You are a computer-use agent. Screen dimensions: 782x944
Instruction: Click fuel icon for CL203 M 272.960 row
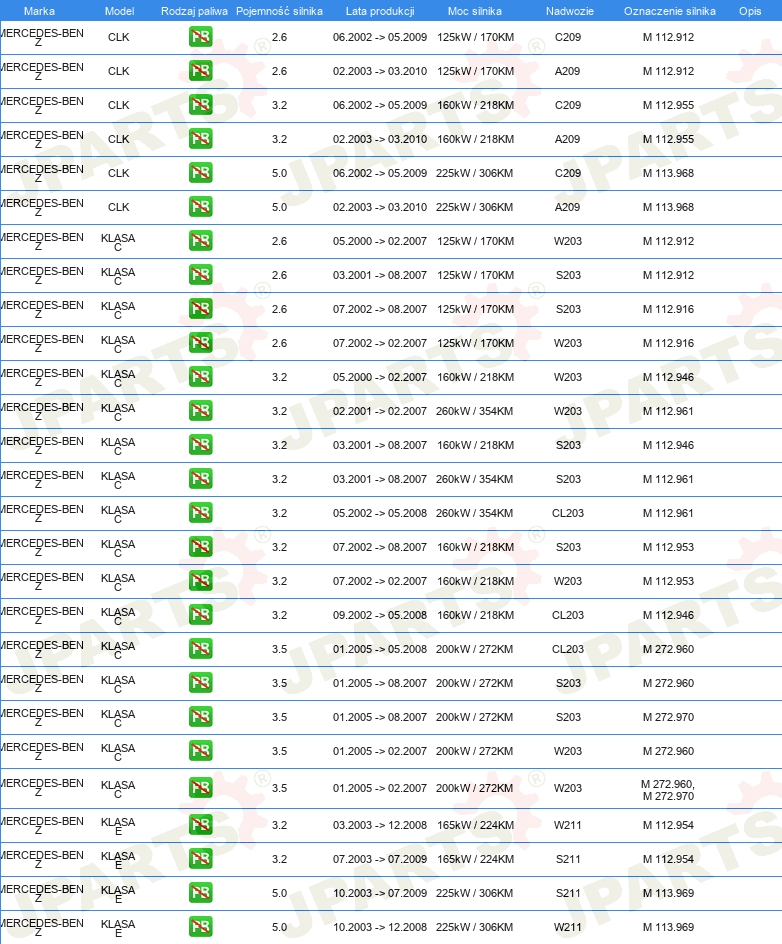(200, 650)
